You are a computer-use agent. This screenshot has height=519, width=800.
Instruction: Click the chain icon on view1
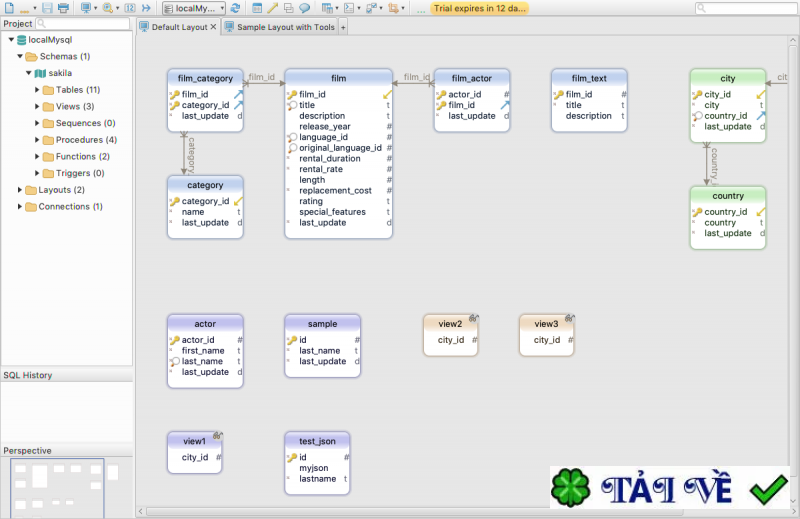point(218,435)
